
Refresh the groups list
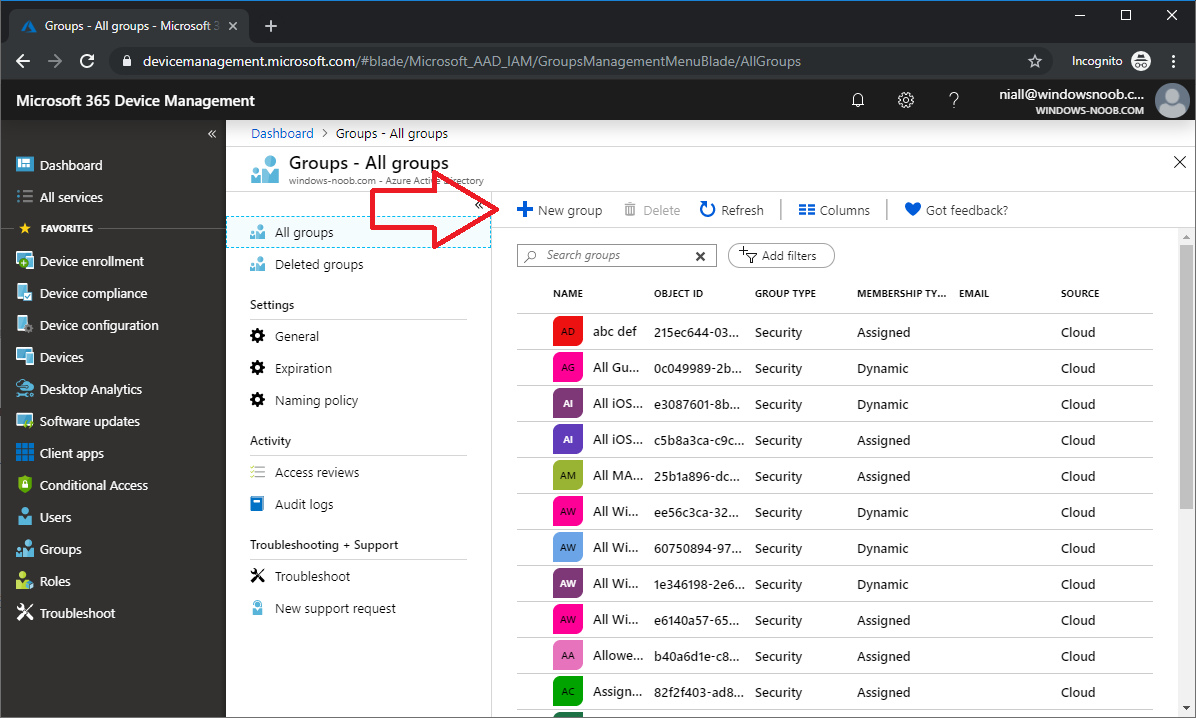(x=731, y=210)
